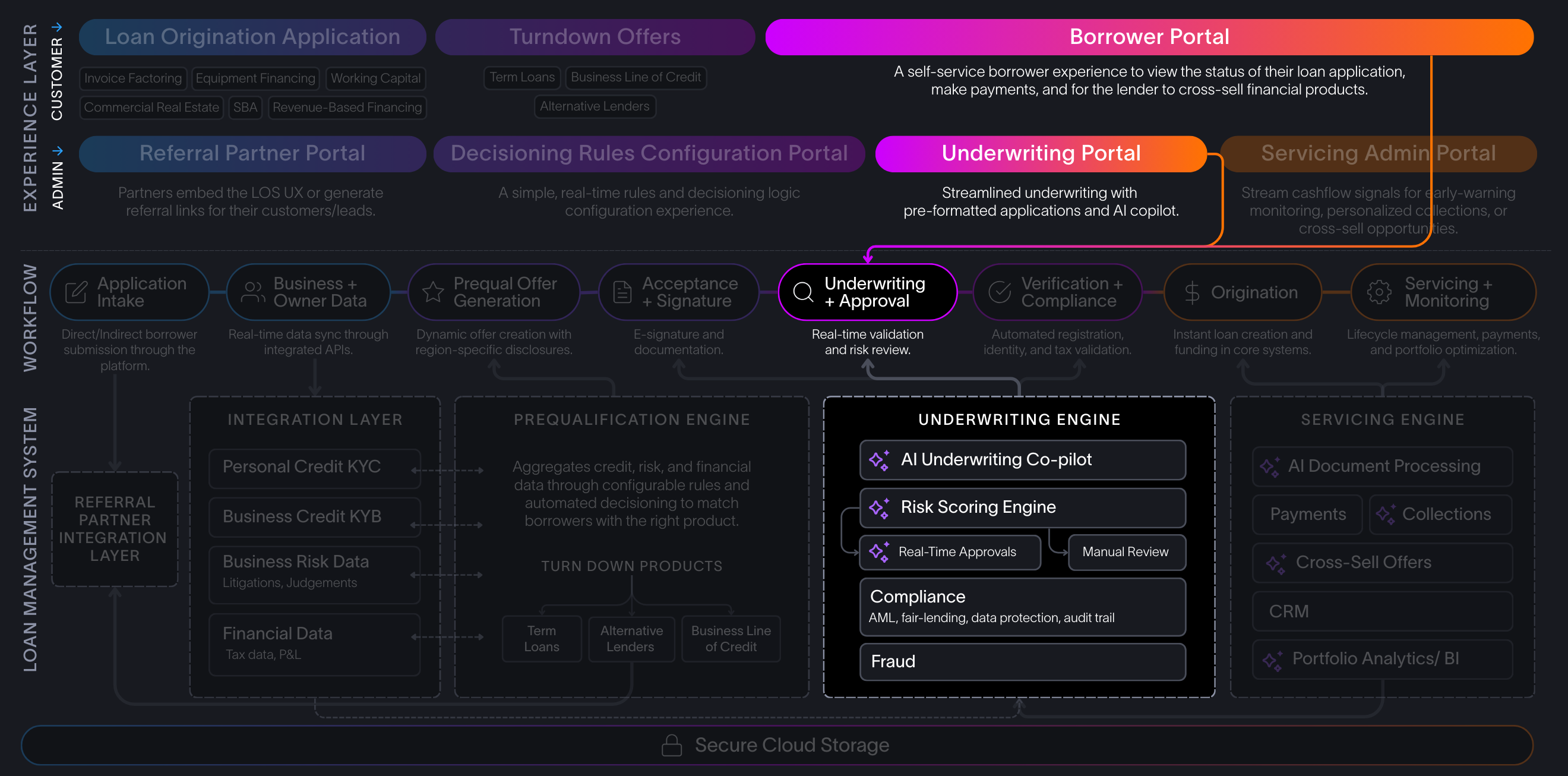Select the Application Intake pencil icon
Viewport: 1568px width, 776px height.
(75, 292)
